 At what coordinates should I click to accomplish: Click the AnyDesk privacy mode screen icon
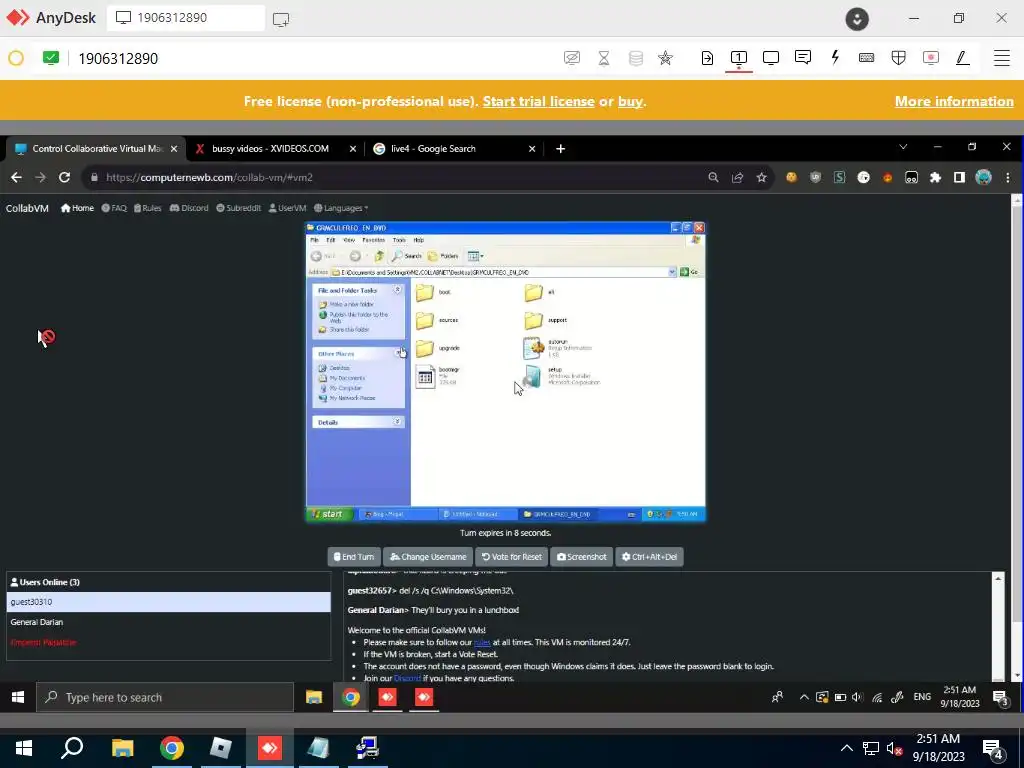coord(571,58)
